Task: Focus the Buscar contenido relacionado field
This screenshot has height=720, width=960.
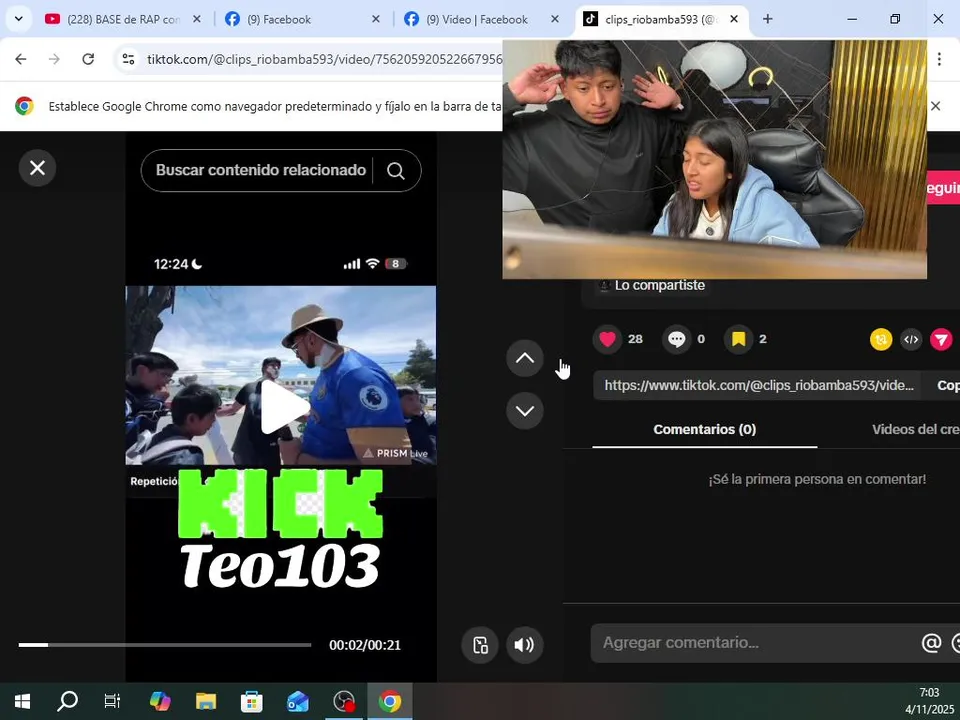Action: 260,170
